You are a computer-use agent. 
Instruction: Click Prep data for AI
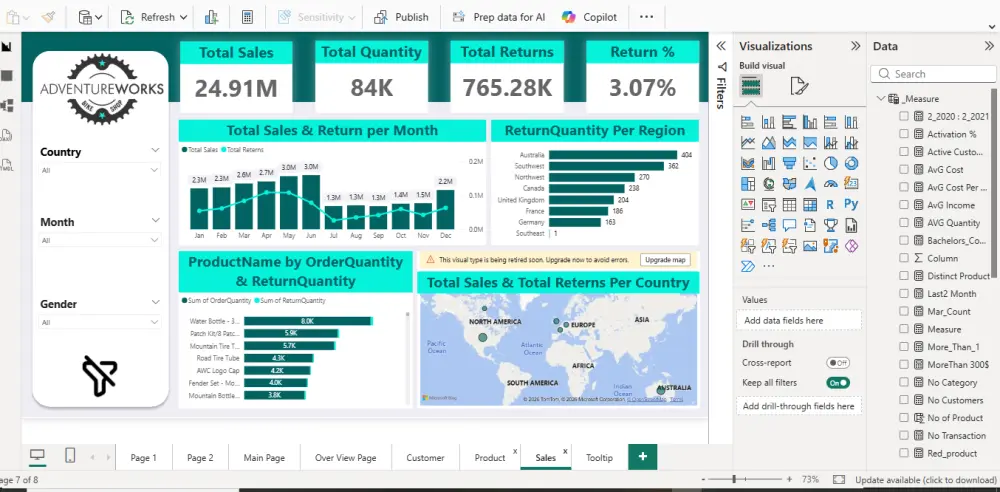[498, 17]
